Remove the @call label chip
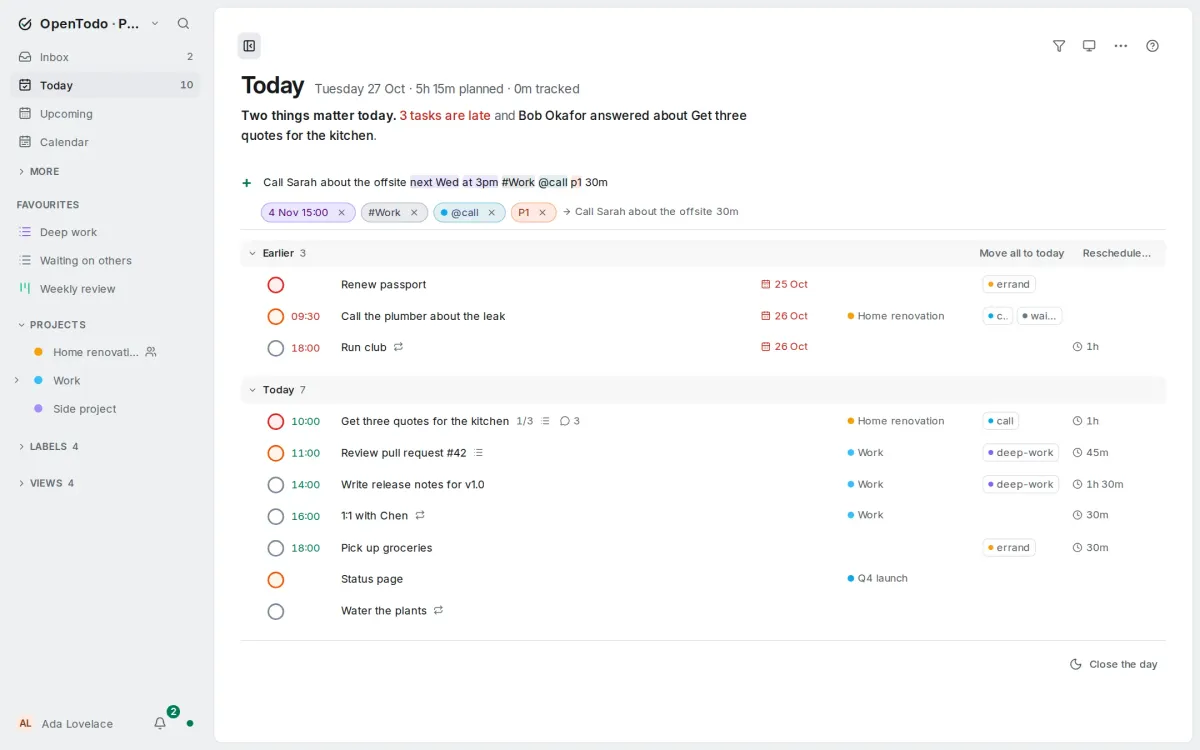Image resolution: width=1200 pixels, height=750 pixels. tap(491, 212)
